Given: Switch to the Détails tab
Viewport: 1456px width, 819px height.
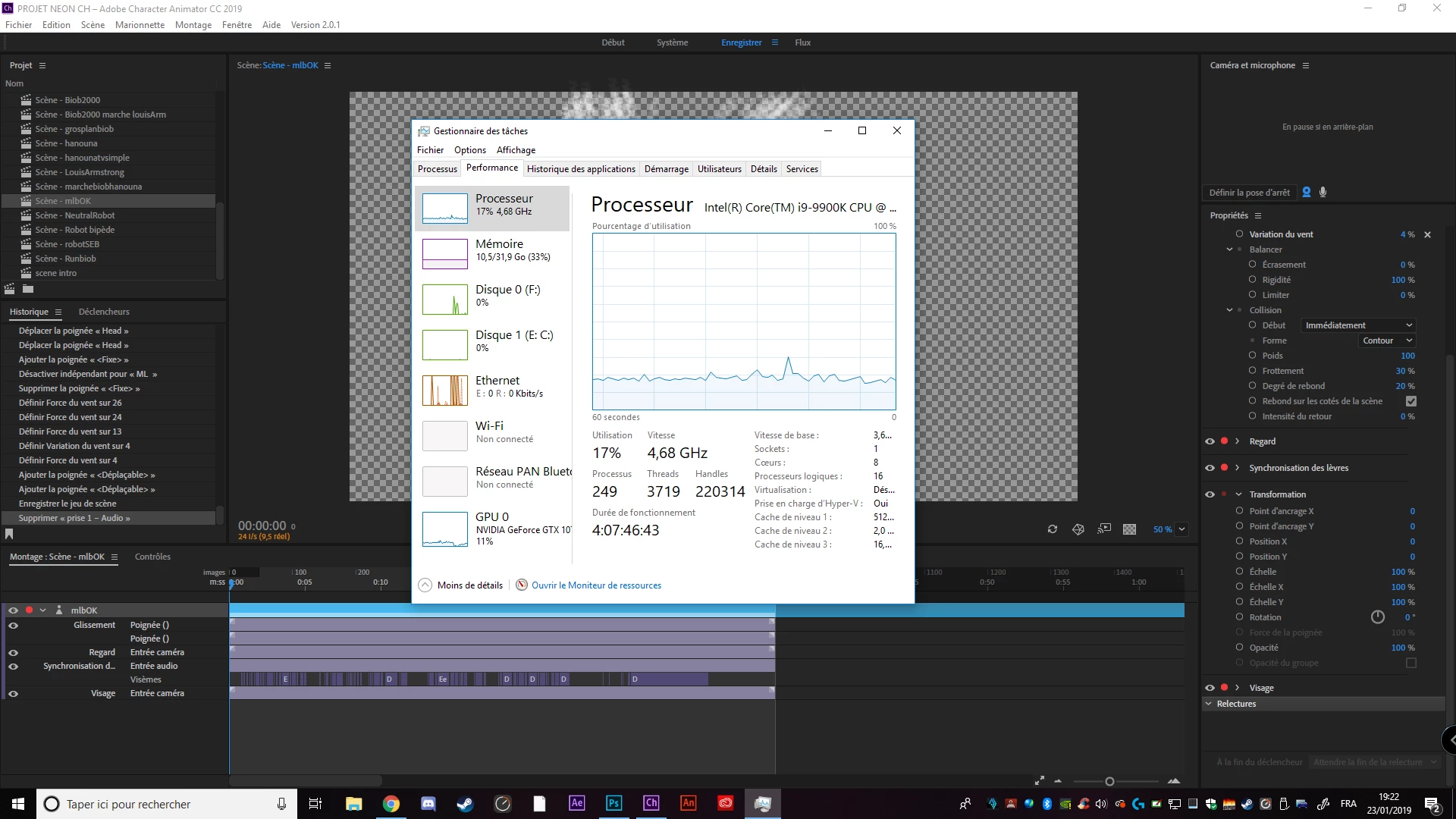Looking at the screenshot, I should (764, 169).
